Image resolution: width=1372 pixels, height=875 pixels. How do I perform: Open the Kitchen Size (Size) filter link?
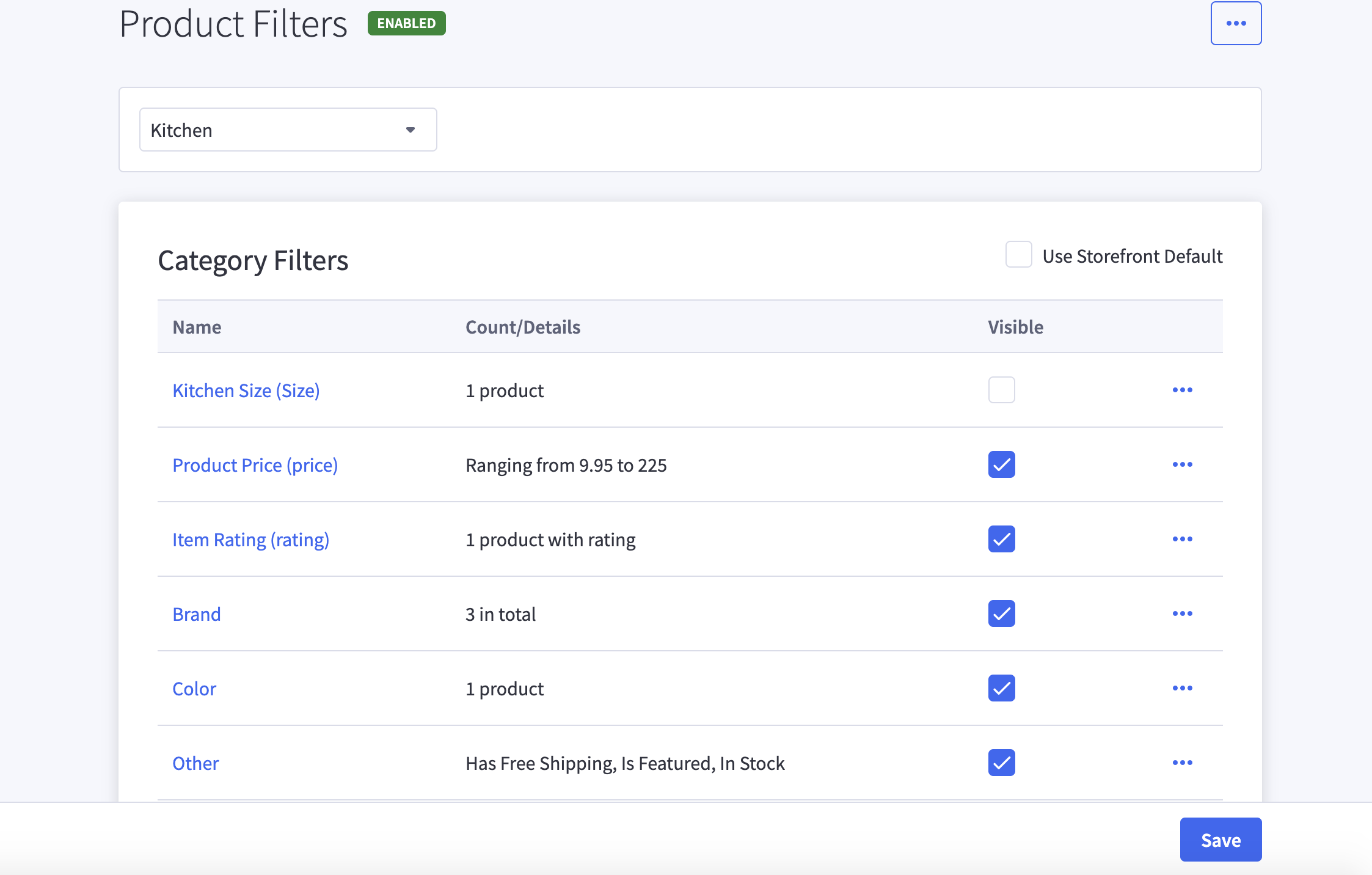[x=246, y=390]
